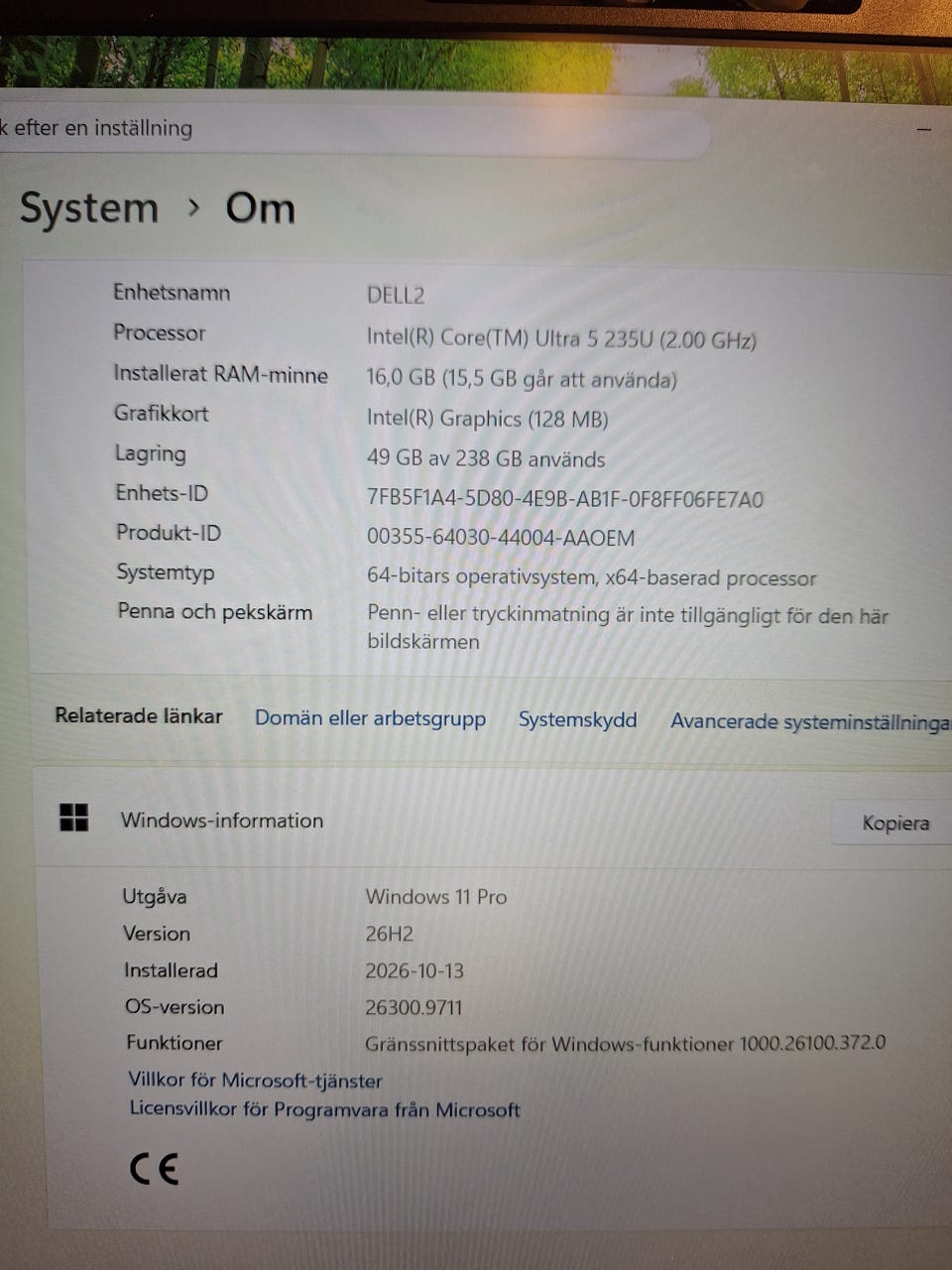Click the Systemtyp label
The width and height of the screenshot is (952, 1270).
click(166, 572)
